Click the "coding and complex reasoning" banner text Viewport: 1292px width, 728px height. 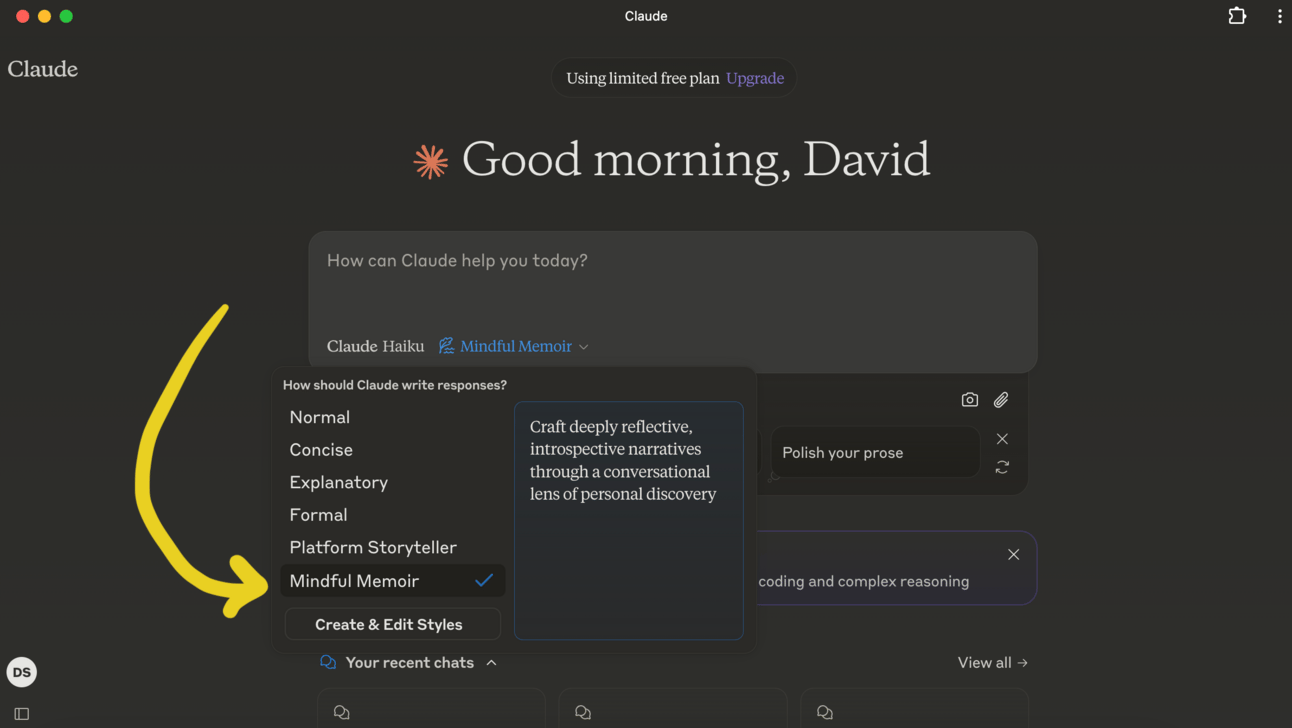point(864,581)
